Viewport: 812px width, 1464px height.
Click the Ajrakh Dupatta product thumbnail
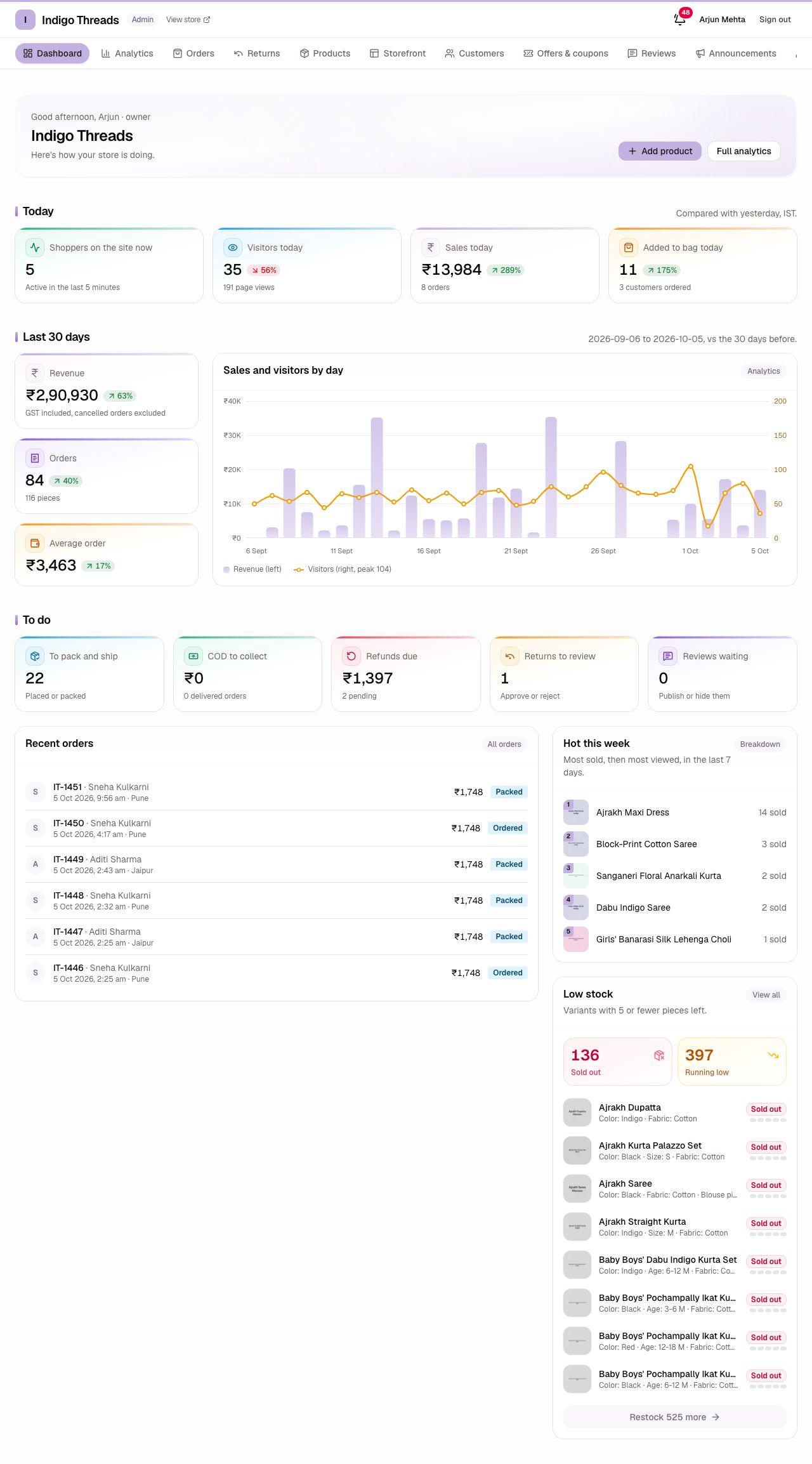pyautogui.click(x=577, y=1112)
